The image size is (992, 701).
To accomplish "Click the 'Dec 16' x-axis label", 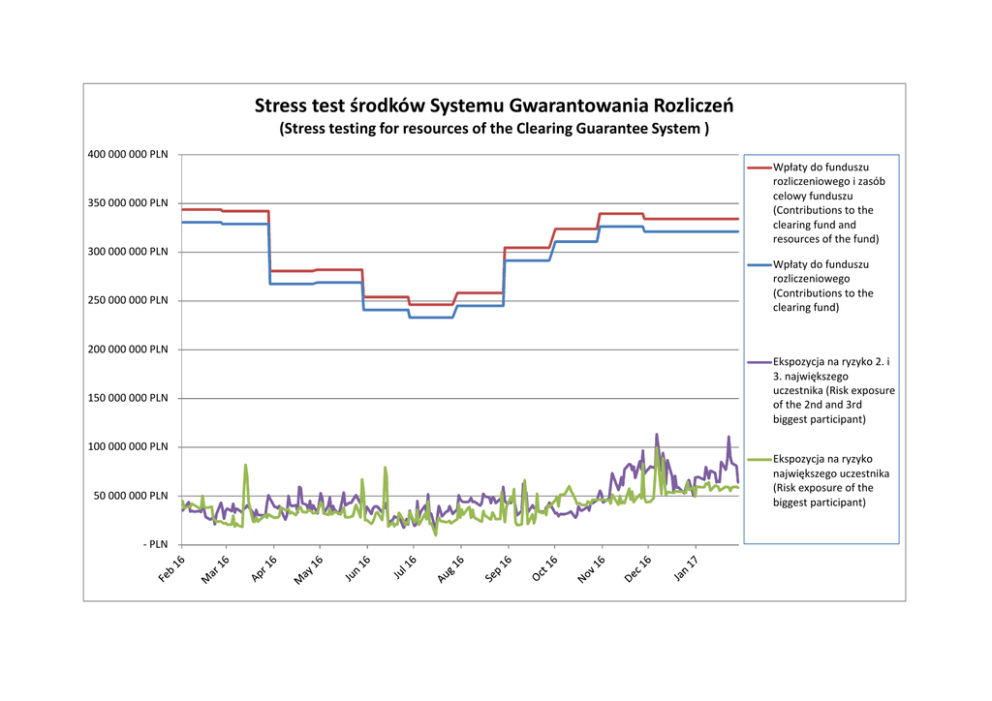I will pos(638,567).
